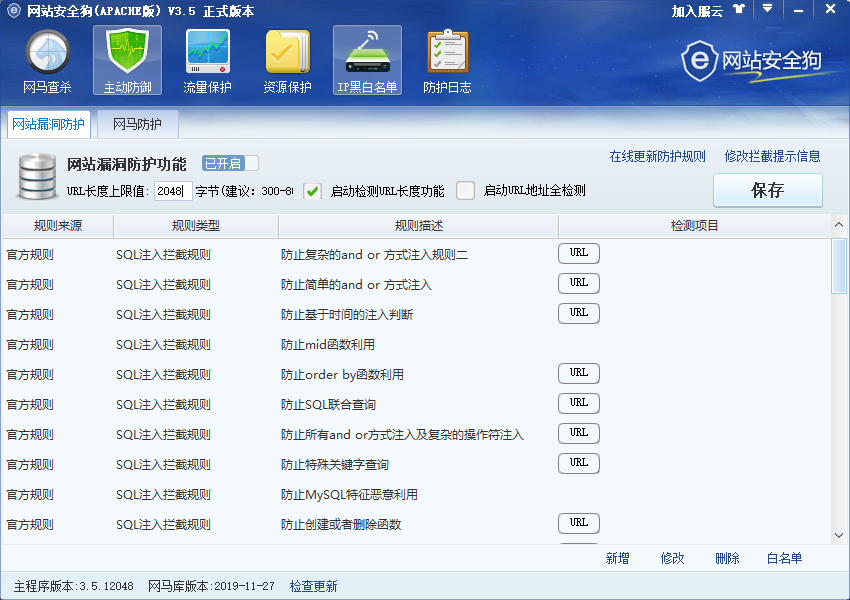Click 检查更新 in the status bar
Screen dimensions: 850x600
313,586
